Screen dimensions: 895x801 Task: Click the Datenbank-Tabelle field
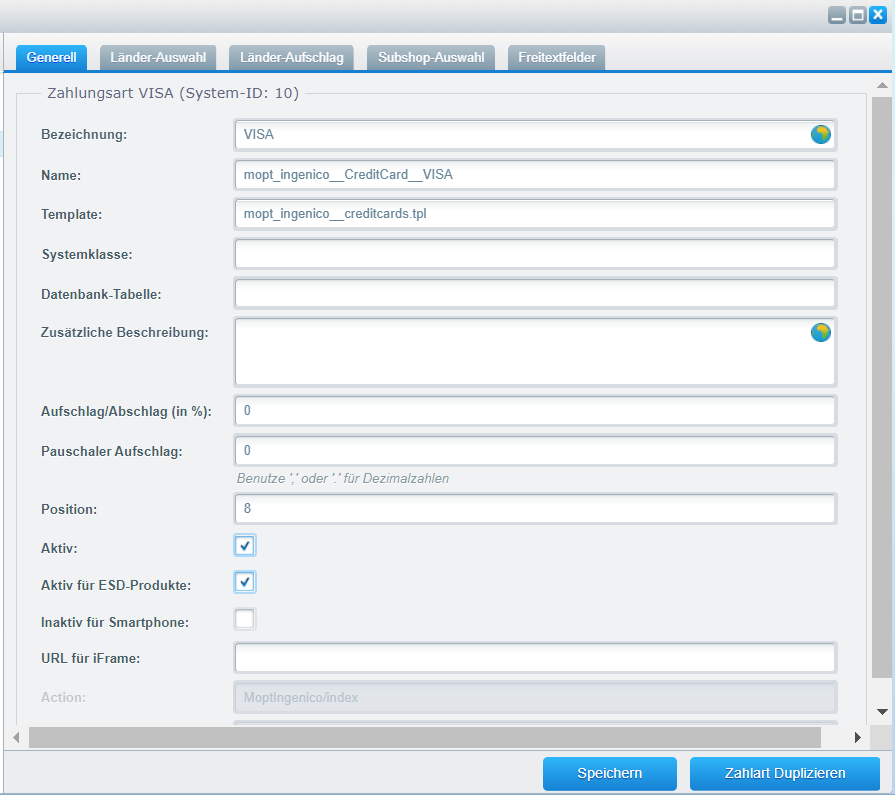tap(535, 293)
